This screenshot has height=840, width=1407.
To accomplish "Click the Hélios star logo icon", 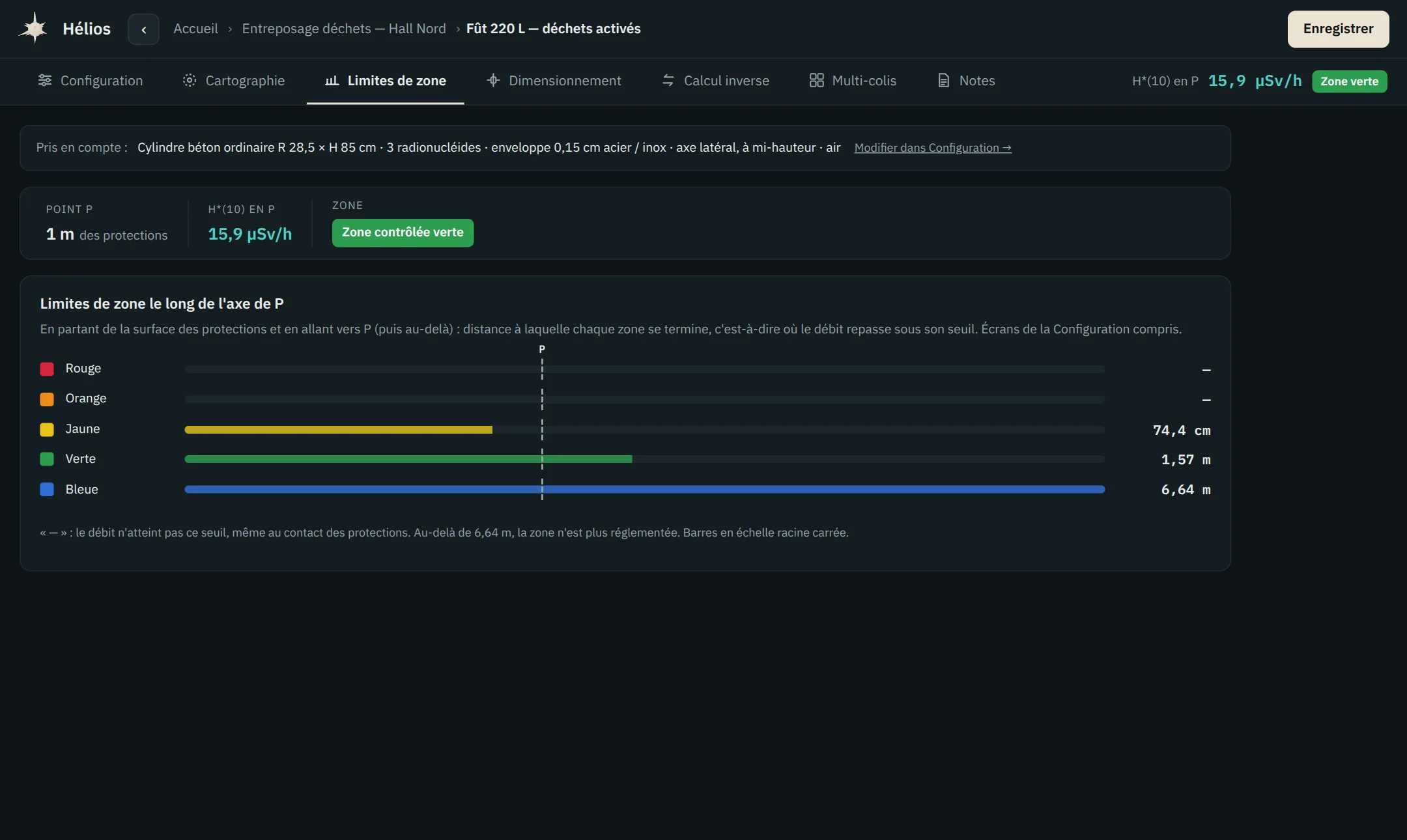I will (x=34, y=29).
